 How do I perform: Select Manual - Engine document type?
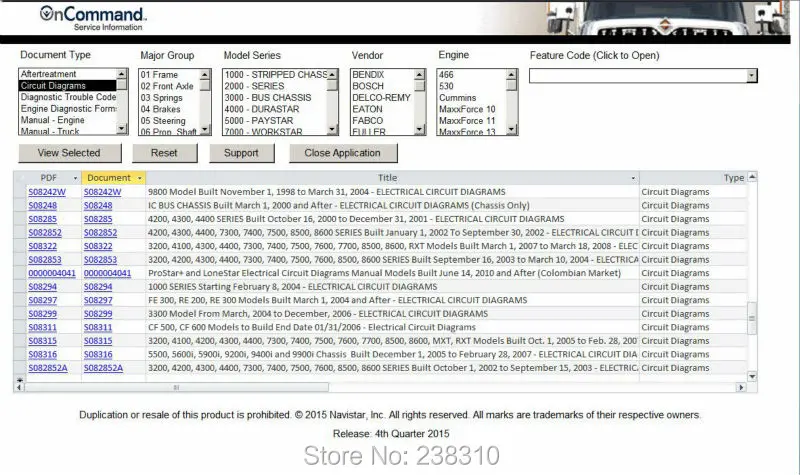click(68, 120)
